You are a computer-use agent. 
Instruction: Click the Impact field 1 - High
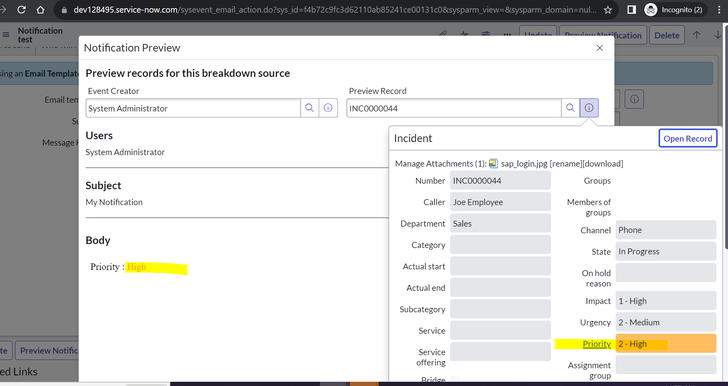click(x=666, y=301)
